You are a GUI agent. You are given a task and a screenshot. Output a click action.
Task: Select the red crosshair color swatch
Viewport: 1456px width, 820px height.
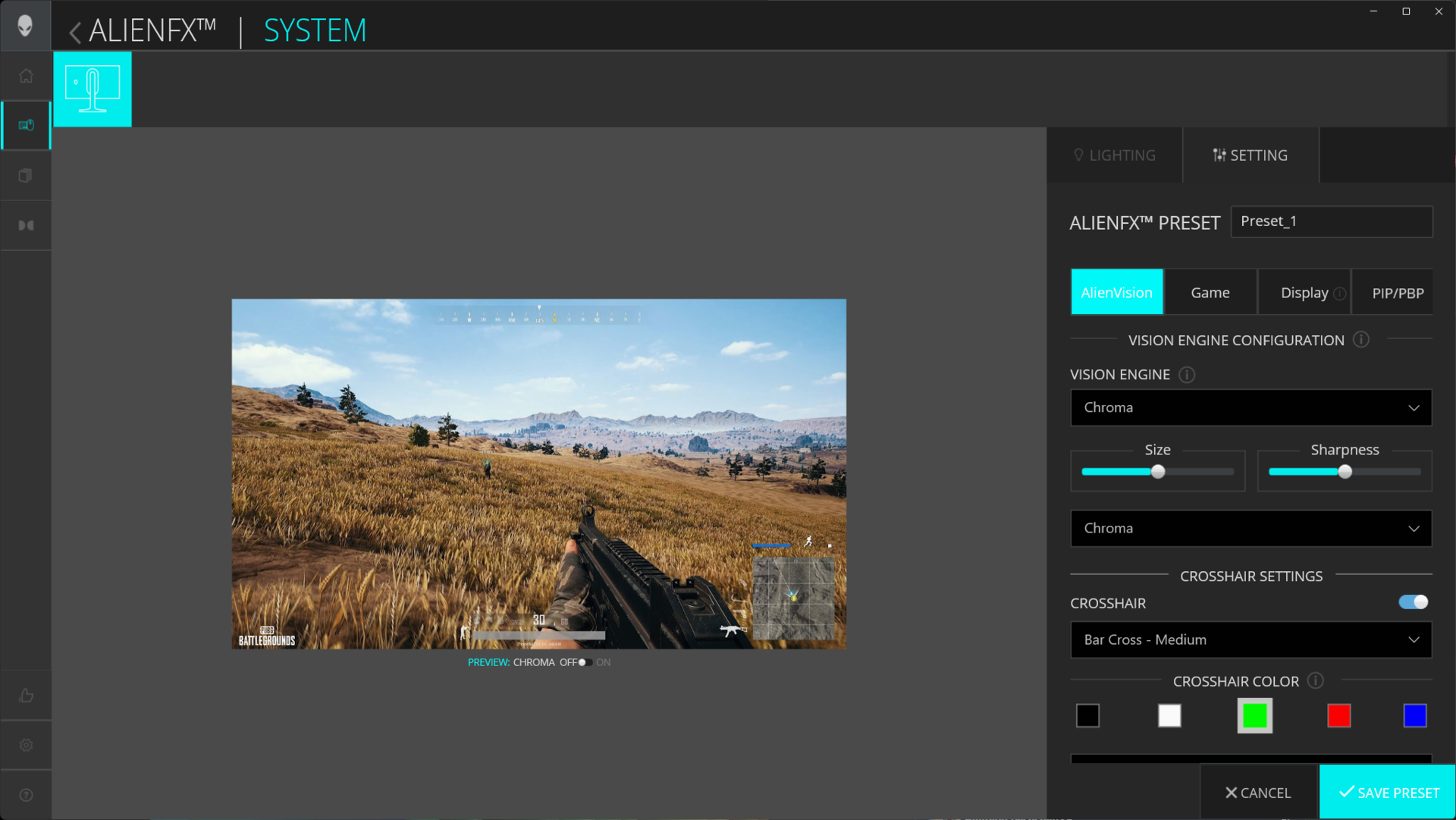coord(1338,715)
